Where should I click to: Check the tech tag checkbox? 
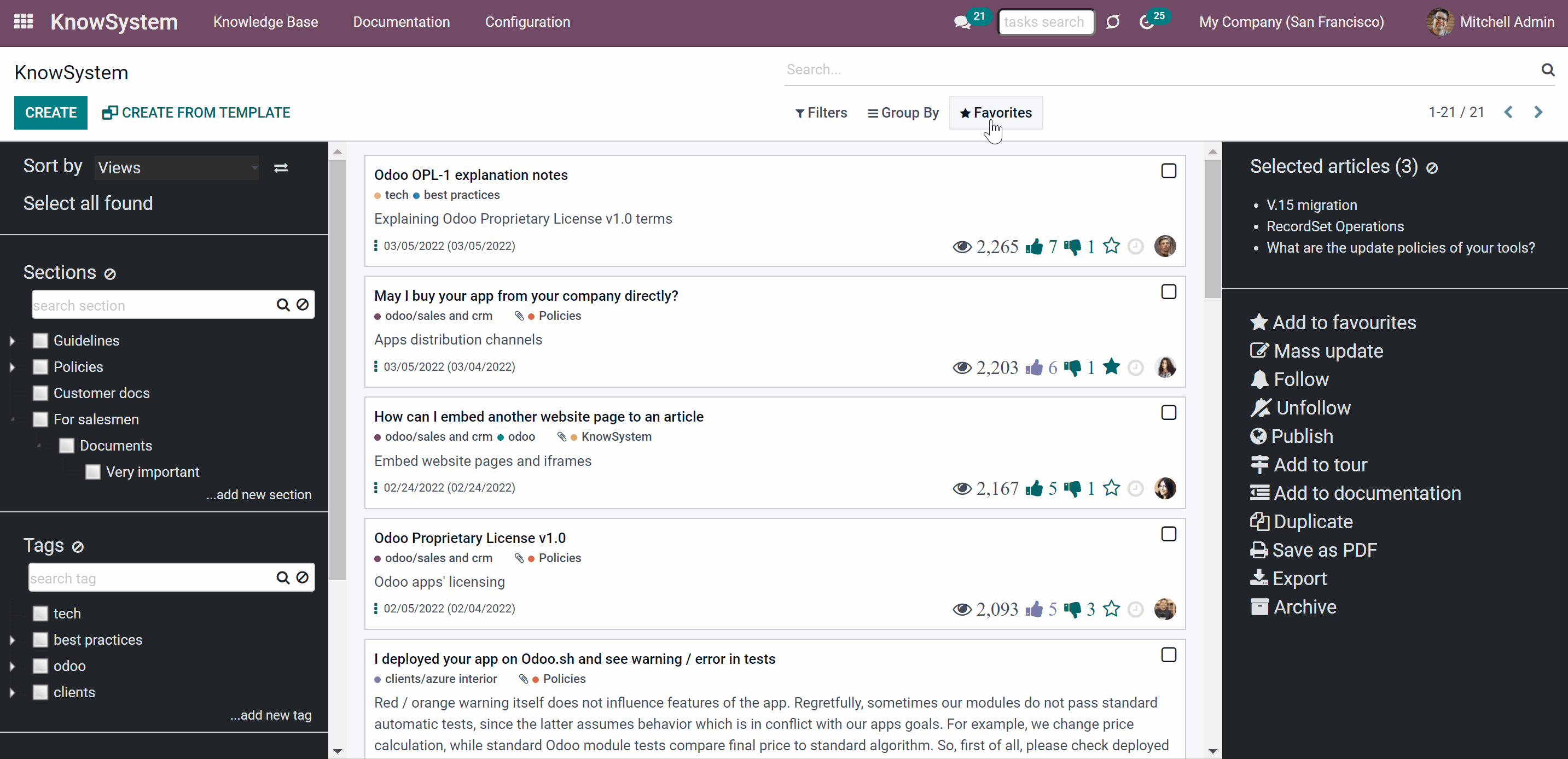tap(40, 614)
